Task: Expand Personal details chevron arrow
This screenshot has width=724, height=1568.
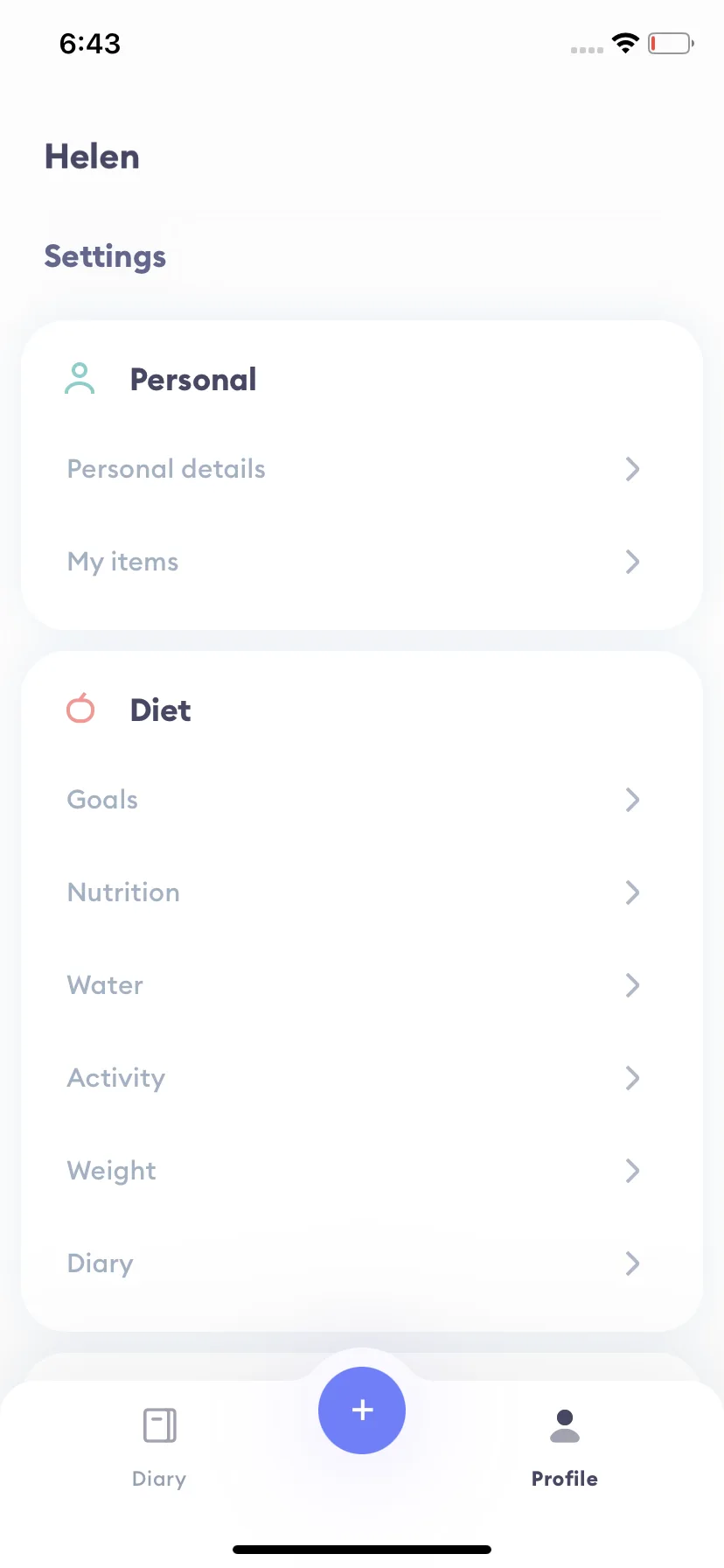Action: coord(633,469)
